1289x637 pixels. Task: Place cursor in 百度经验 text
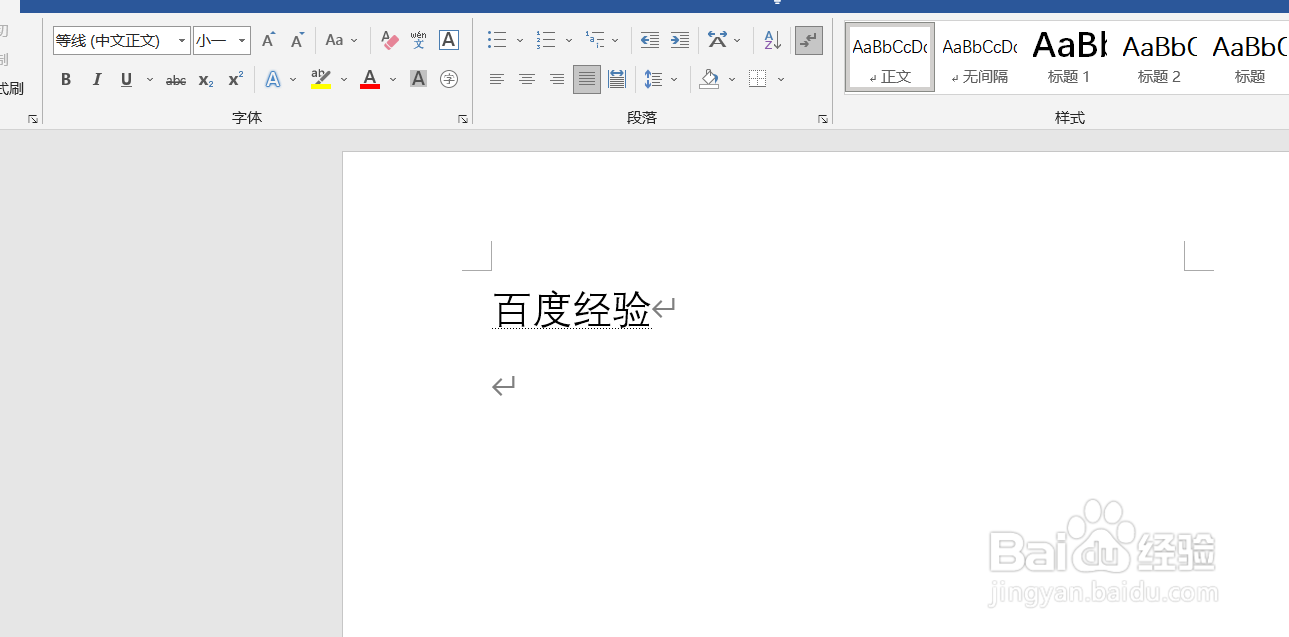(572, 310)
